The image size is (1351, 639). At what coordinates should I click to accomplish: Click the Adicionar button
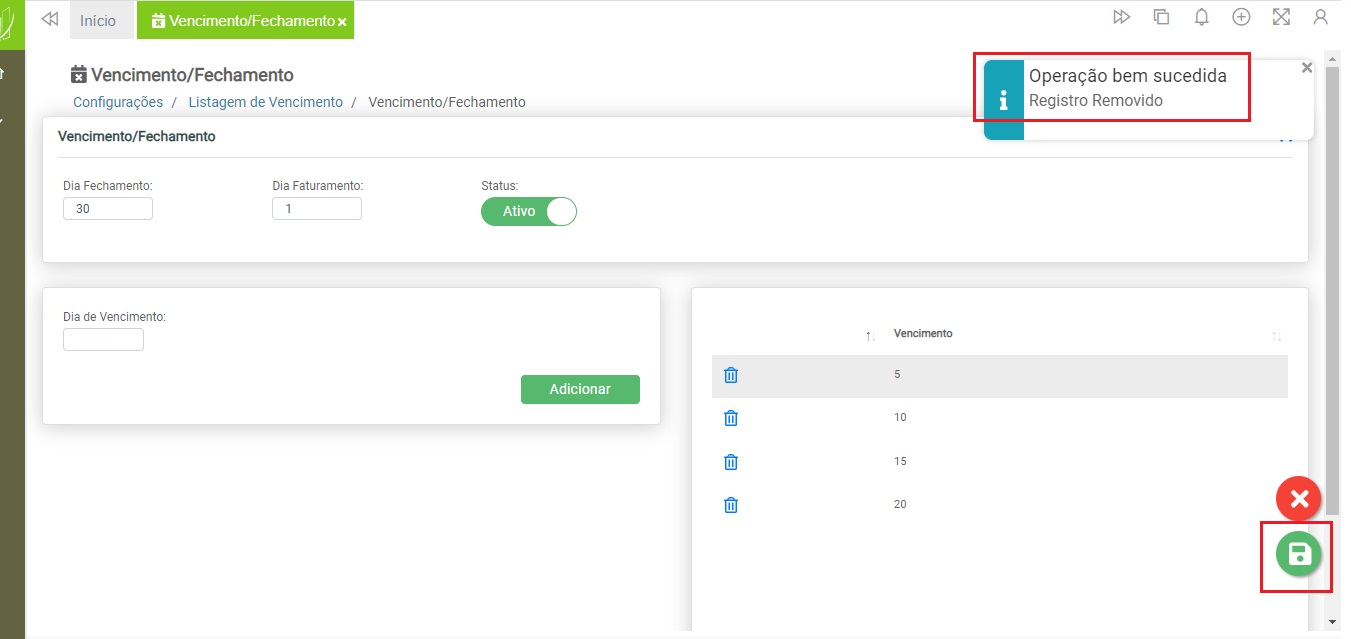coord(580,389)
